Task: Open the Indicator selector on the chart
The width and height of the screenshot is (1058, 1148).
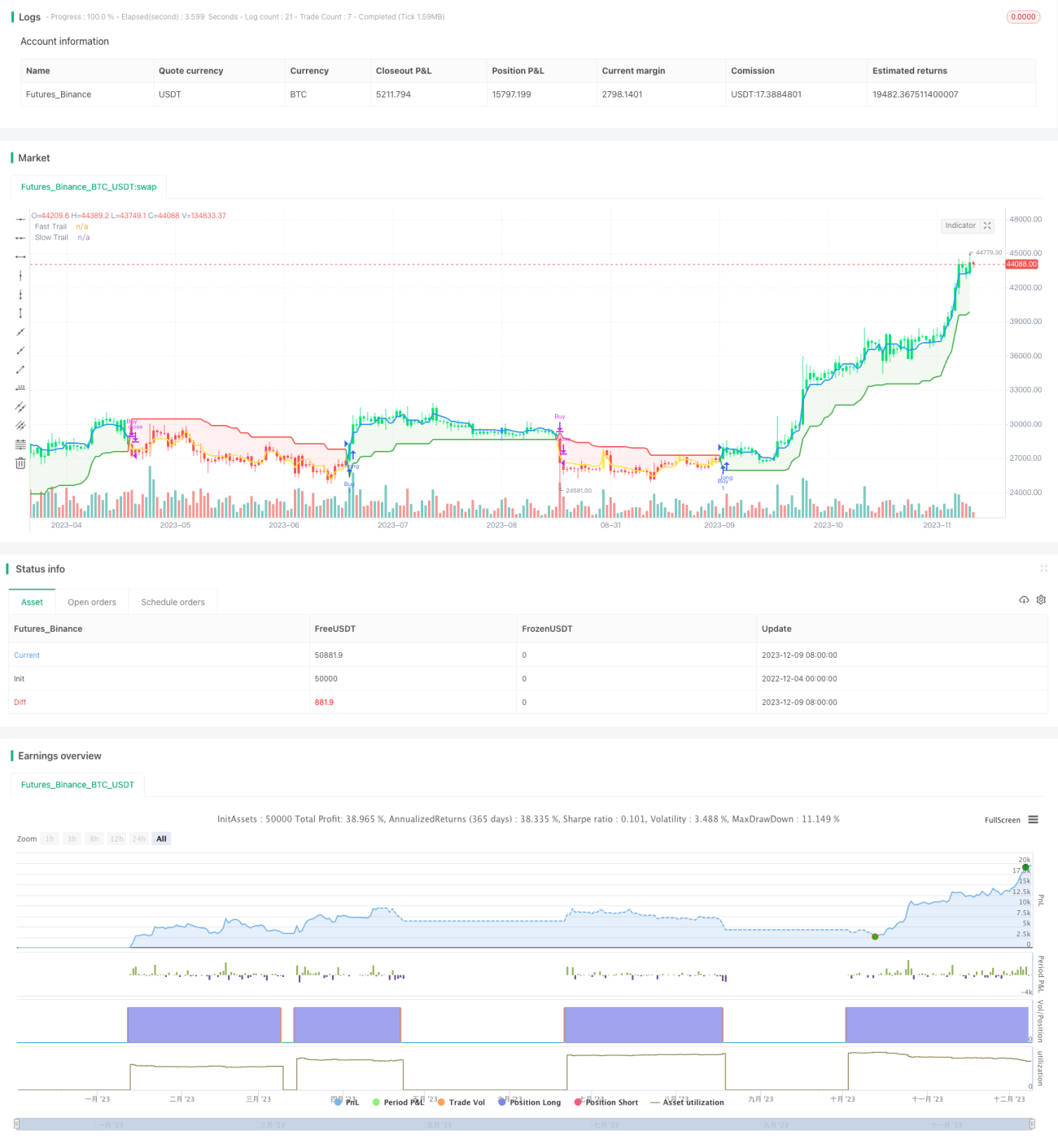Action: [x=960, y=226]
